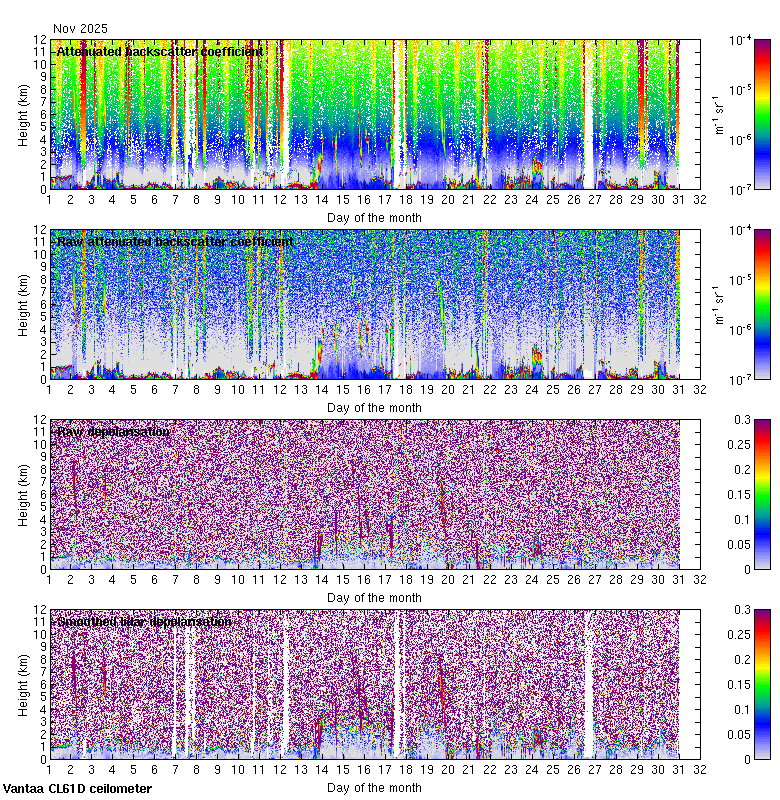Click day 32 tick label under bottom plot
Image resolution: width=780 pixels, height=800 pixels.
click(x=700, y=771)
